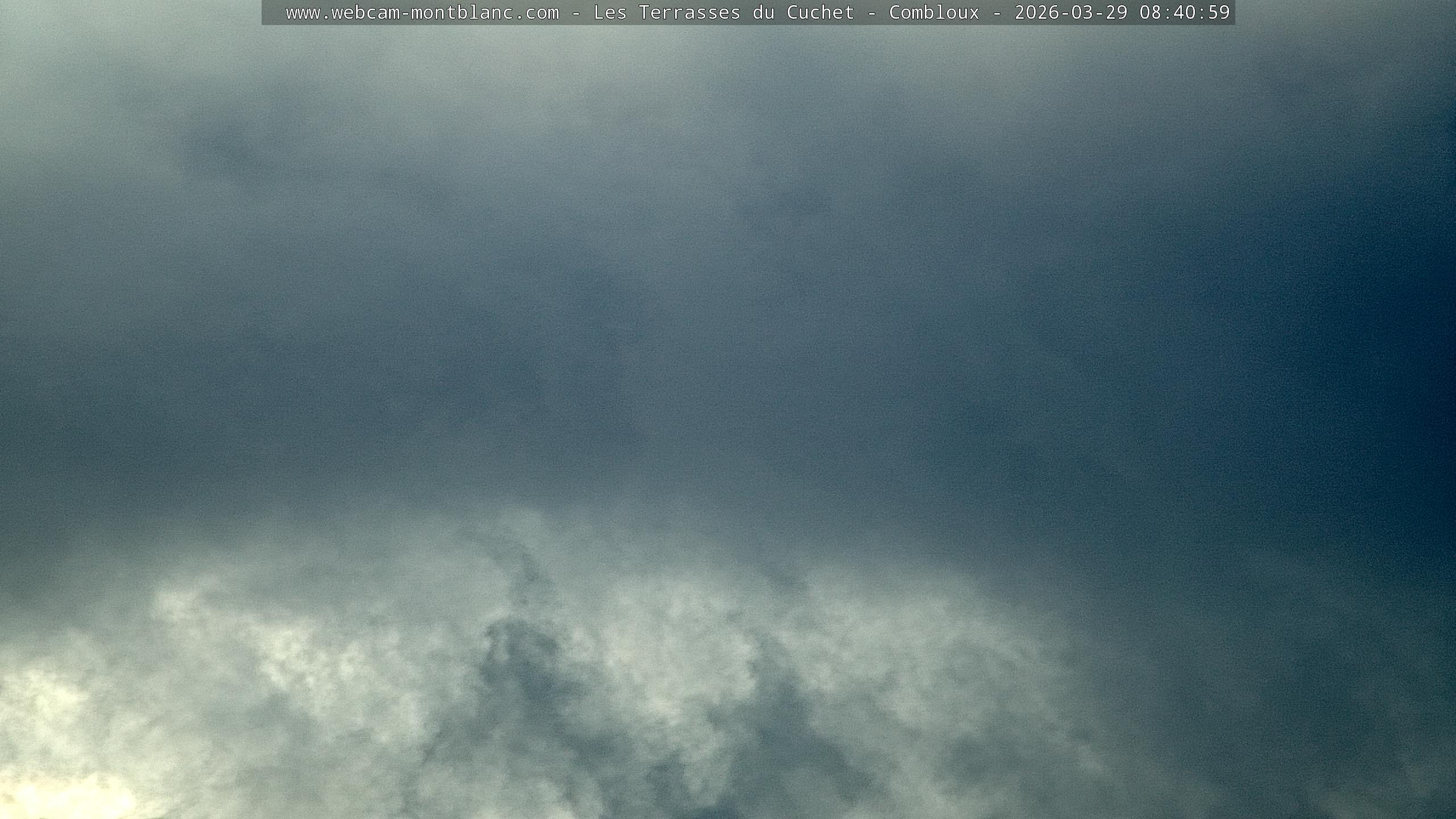Click the 2026-03-29 date stamp

coord(1070,13)
